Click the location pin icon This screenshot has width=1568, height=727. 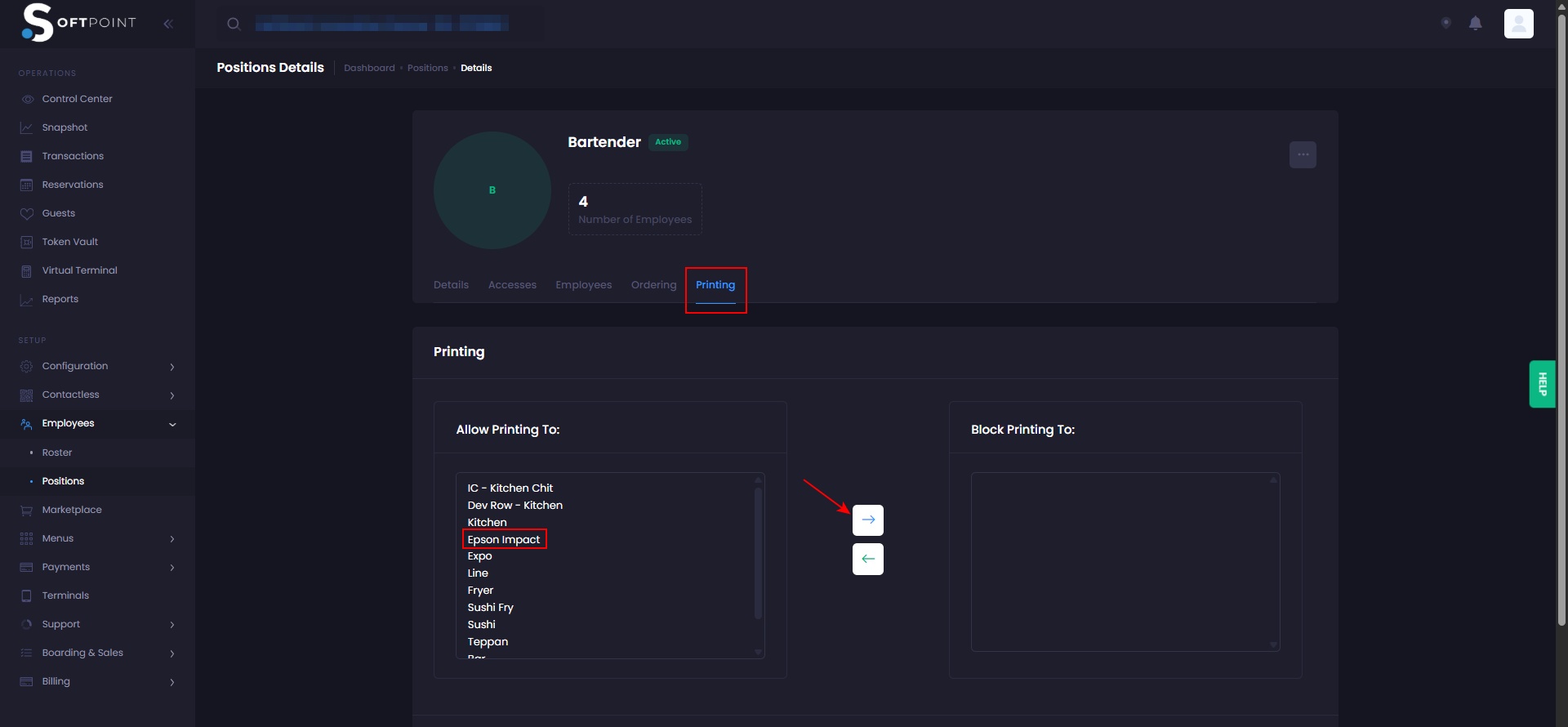tap(1445, 24)
